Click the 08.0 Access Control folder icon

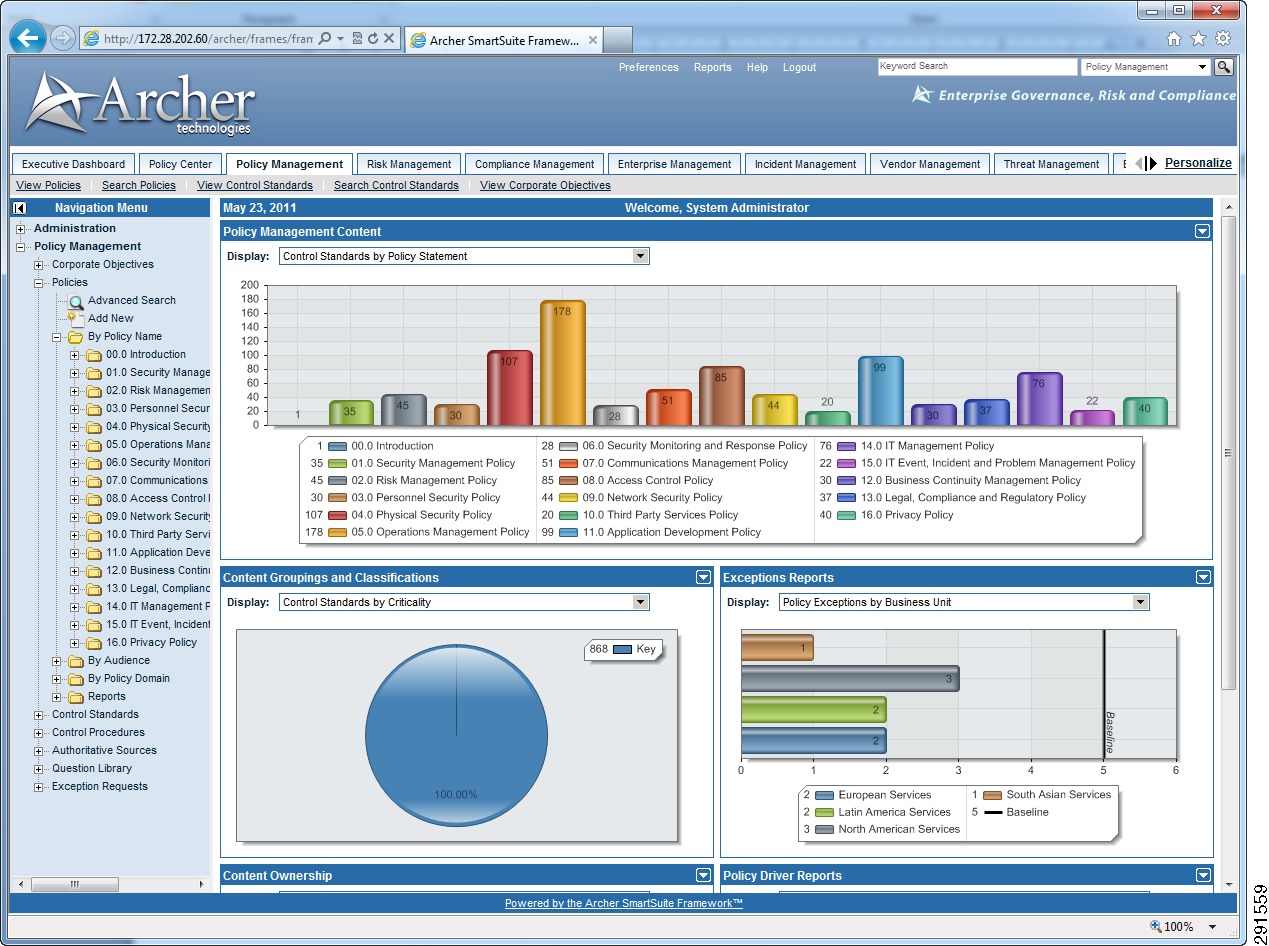coord(94,499)
